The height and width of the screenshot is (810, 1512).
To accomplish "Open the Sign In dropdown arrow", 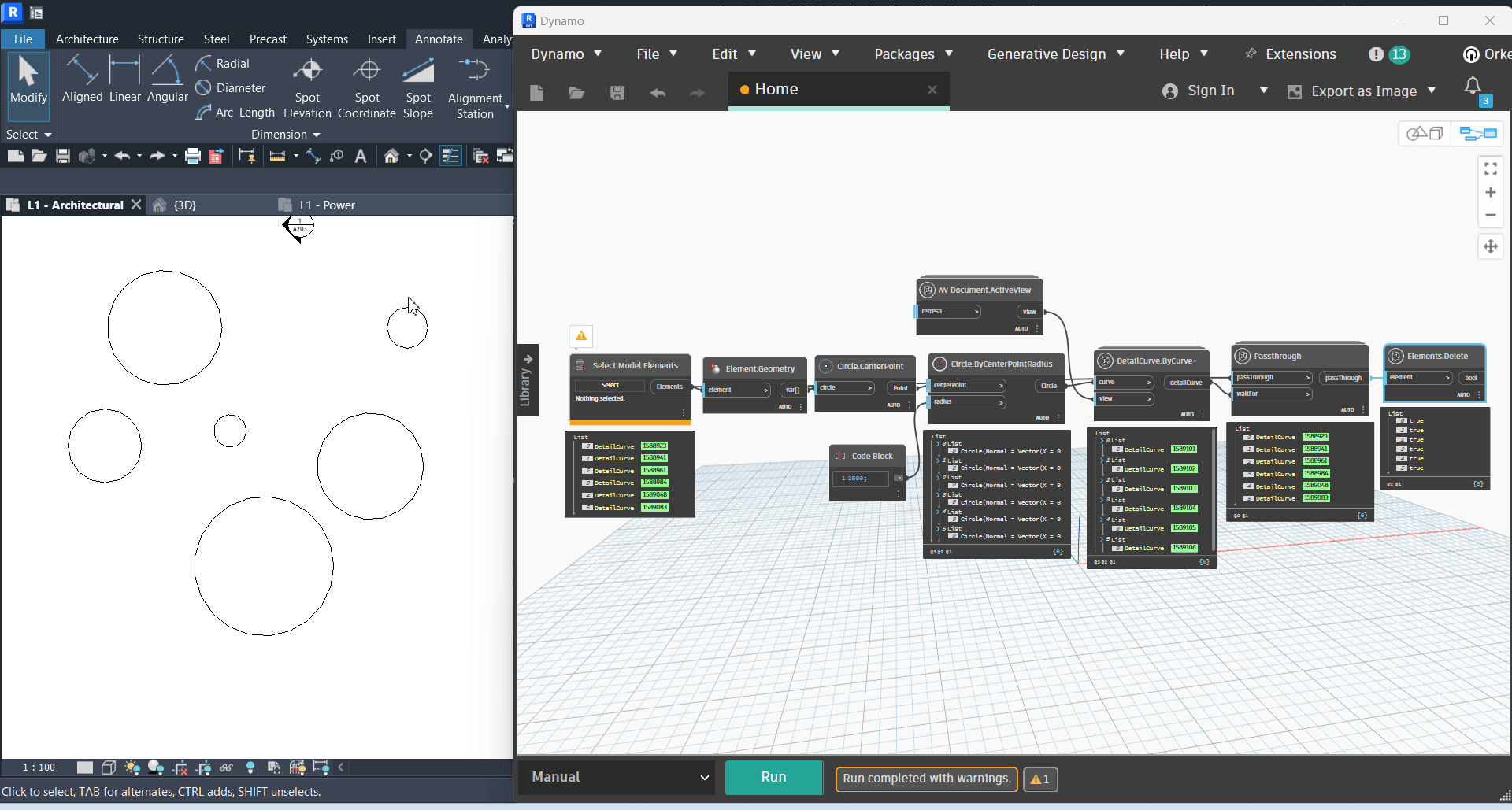I will (1264, 91).
